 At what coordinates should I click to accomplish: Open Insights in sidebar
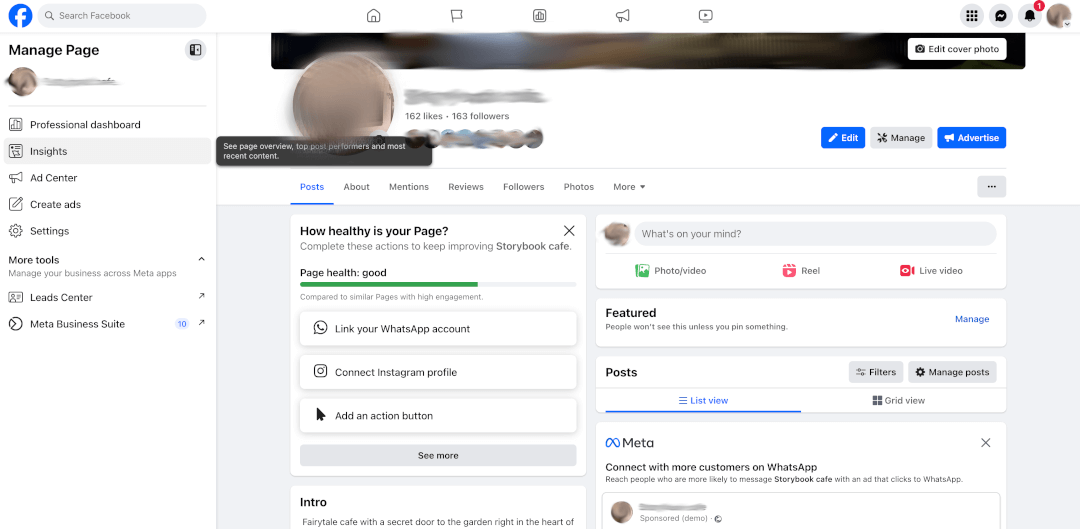[107, 151]
